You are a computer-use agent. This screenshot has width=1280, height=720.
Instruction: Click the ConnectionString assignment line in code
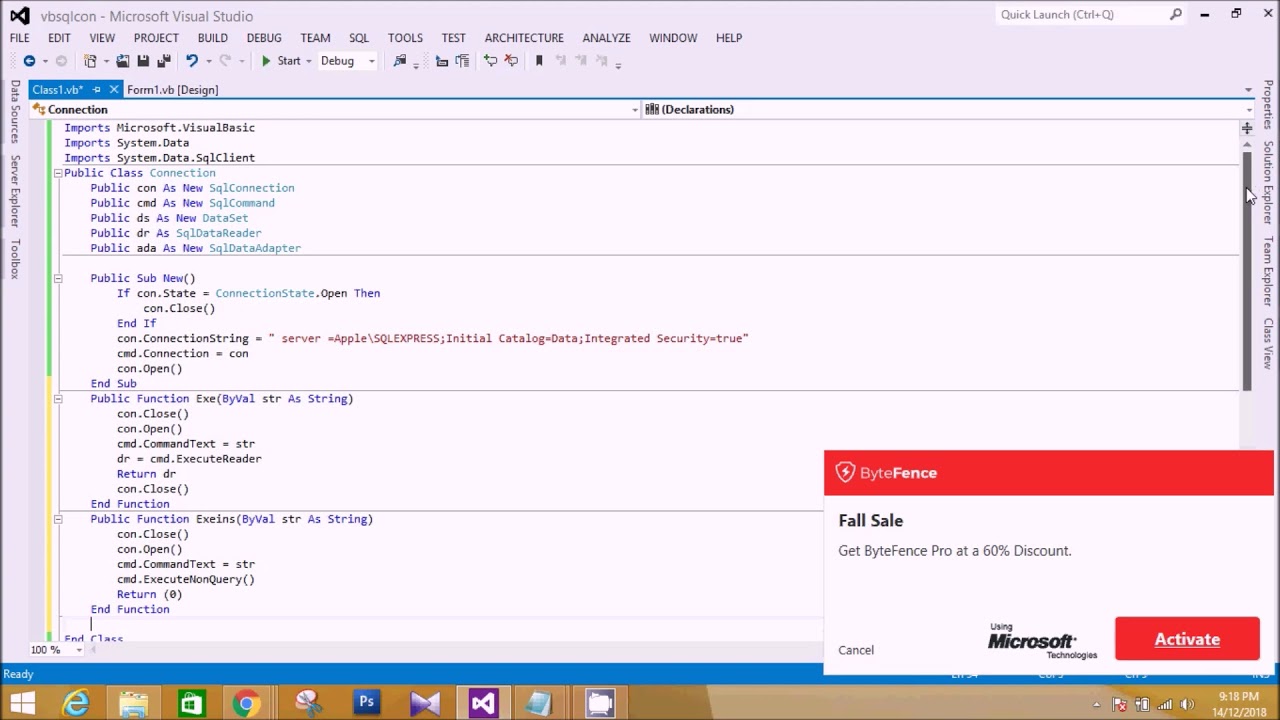click(432, 339)
